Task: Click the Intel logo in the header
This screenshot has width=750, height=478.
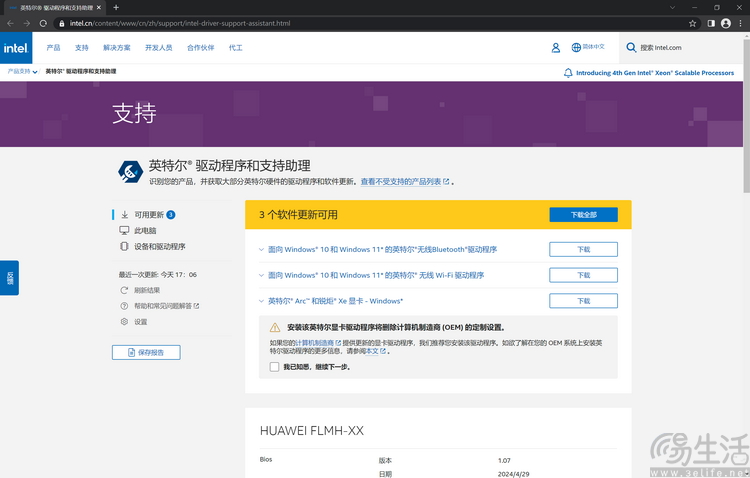Action: point(17,47)
